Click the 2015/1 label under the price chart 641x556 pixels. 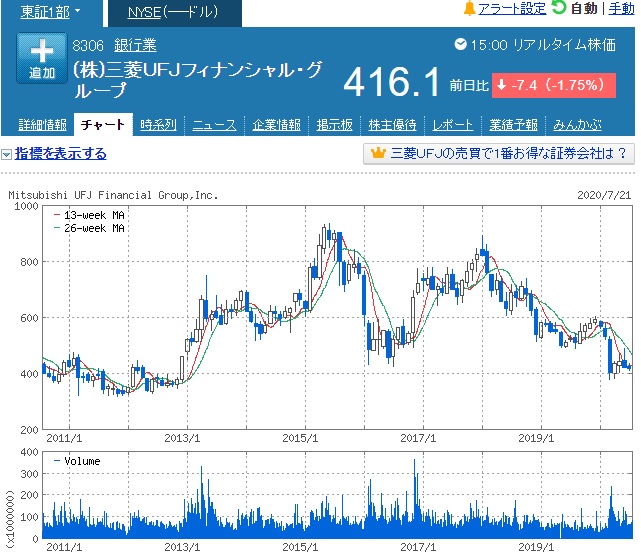coord(300,438)
